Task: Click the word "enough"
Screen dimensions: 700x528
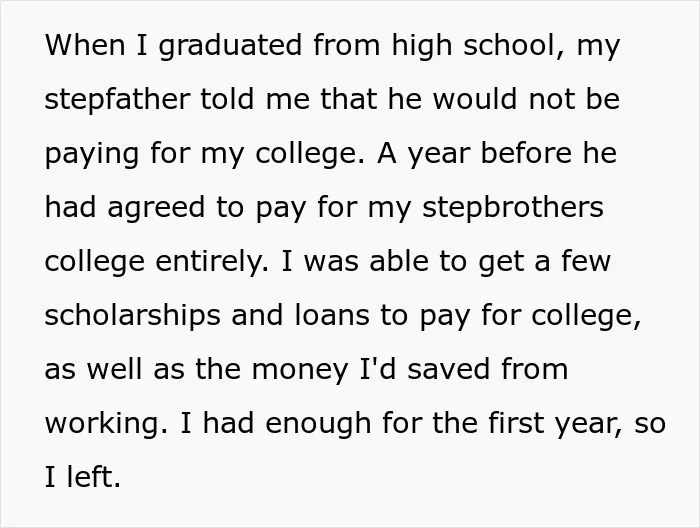Action: [x=318, y=425]
